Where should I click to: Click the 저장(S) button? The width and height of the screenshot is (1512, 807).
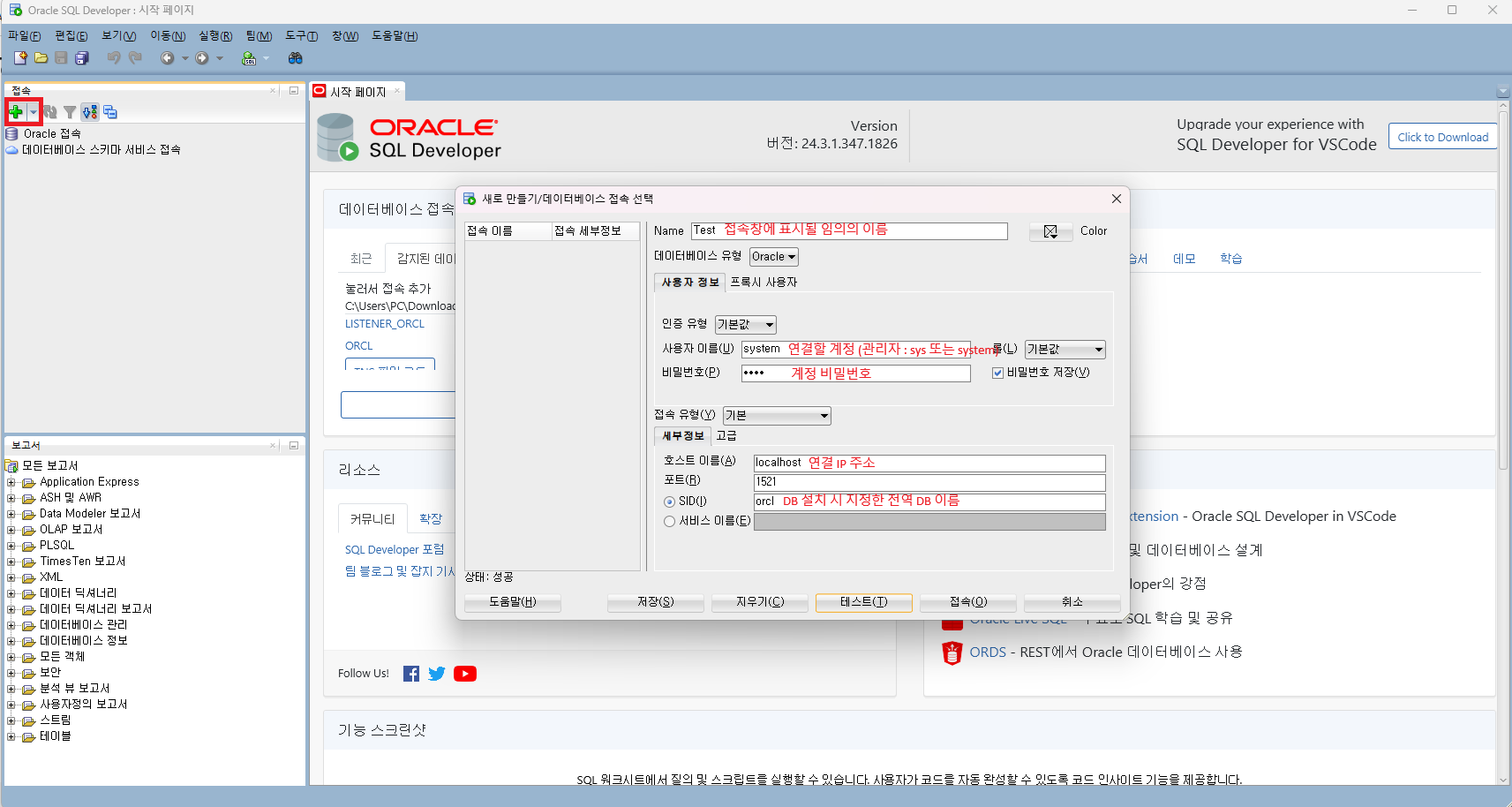click(656, 602)
